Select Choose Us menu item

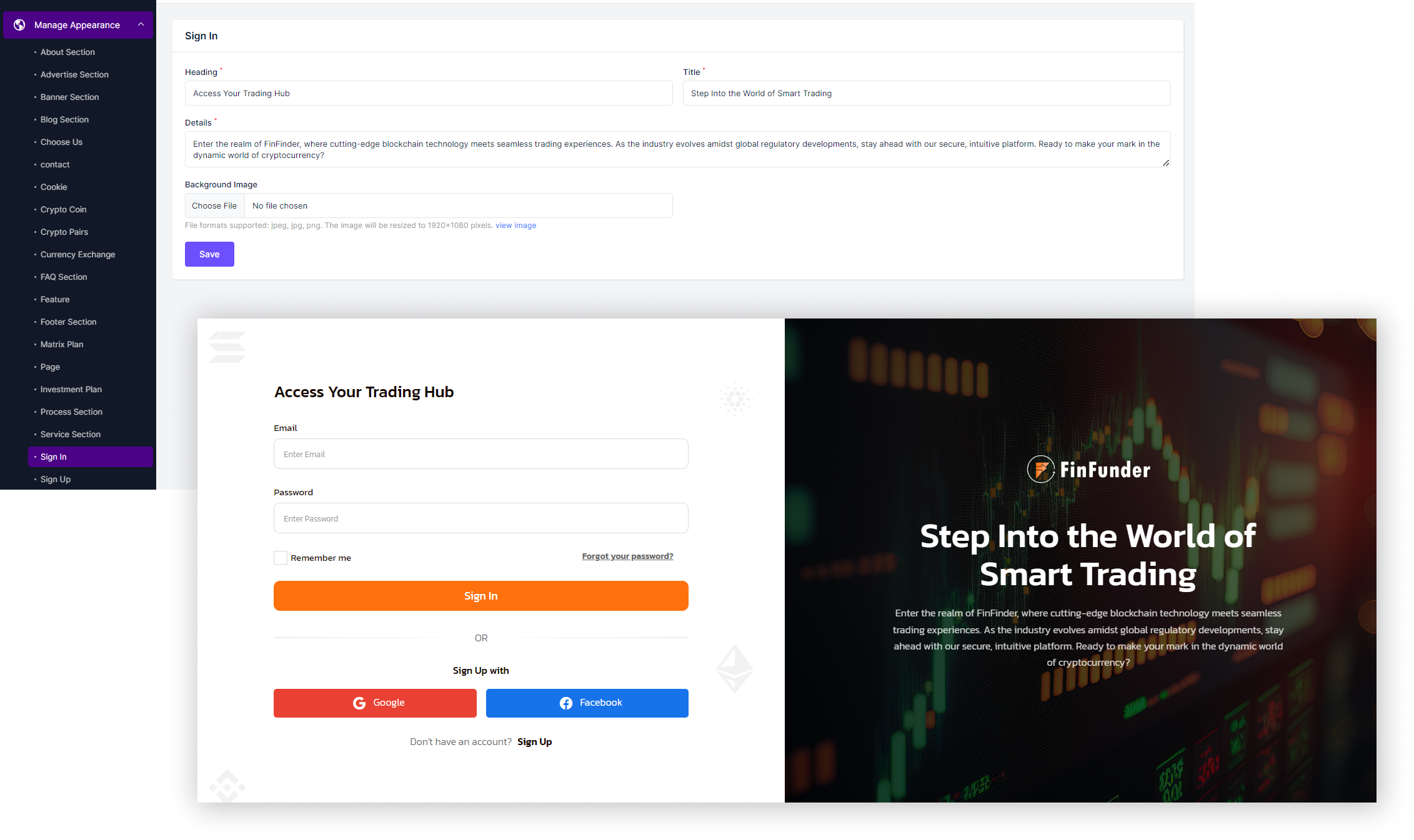pyautogui.click(x=61, y=142)
